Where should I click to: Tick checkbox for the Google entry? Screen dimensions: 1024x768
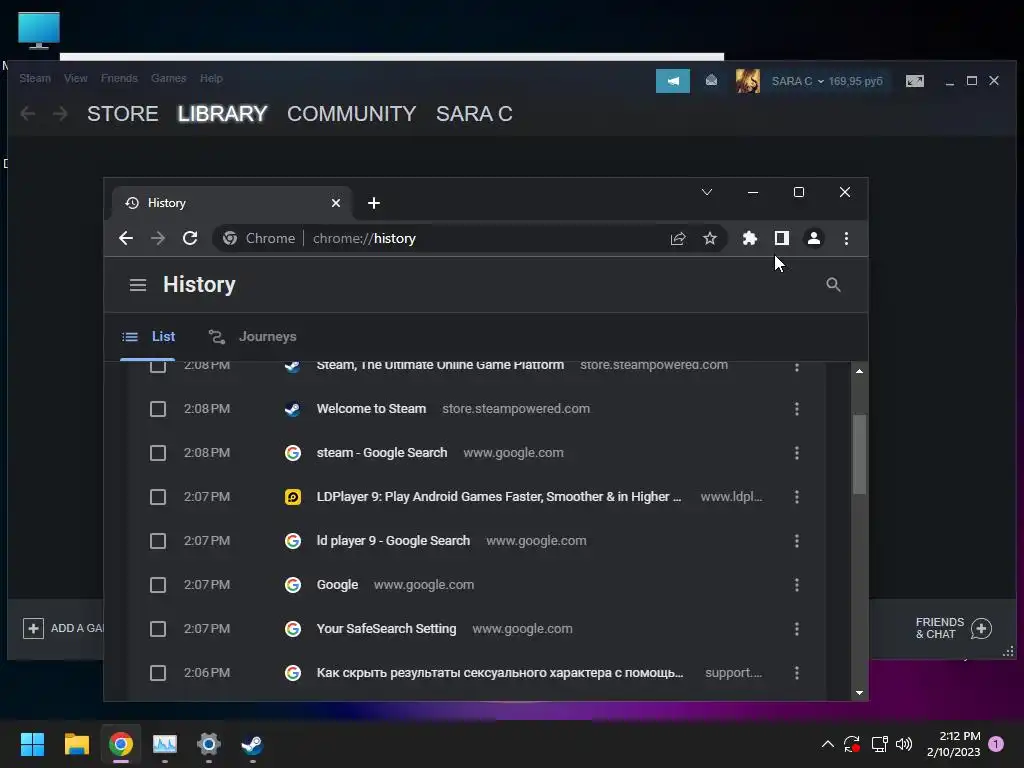(157, 584)
